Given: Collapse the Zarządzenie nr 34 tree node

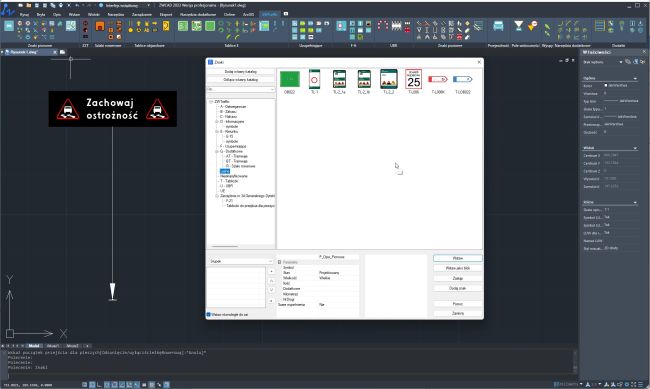Looking at the screenshot, I should pos(216,196).
